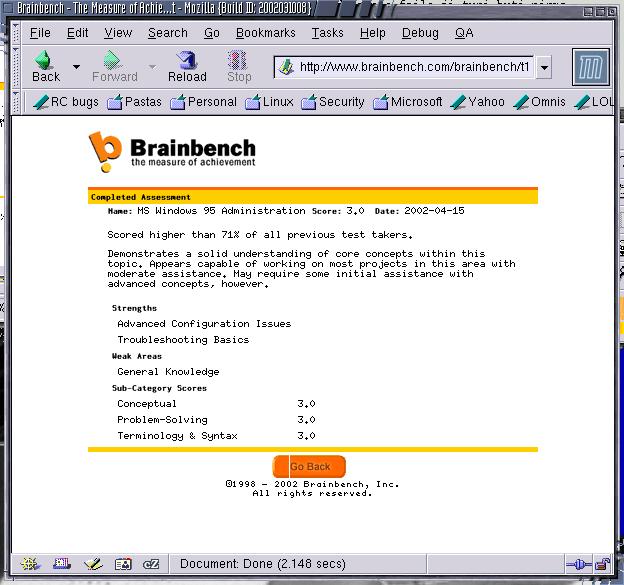624x585 pixels.
Task: Collapse the bookmarks toolbar grippy handle
Action: coord(16,102)
